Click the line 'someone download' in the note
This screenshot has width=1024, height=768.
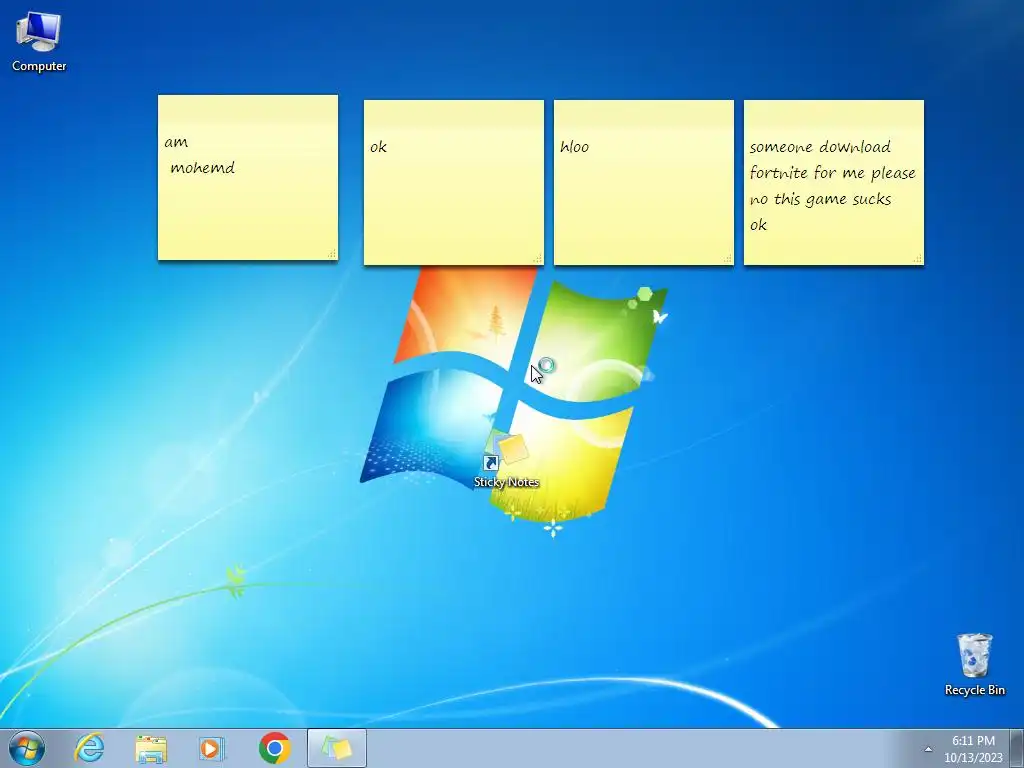point(820,147)
